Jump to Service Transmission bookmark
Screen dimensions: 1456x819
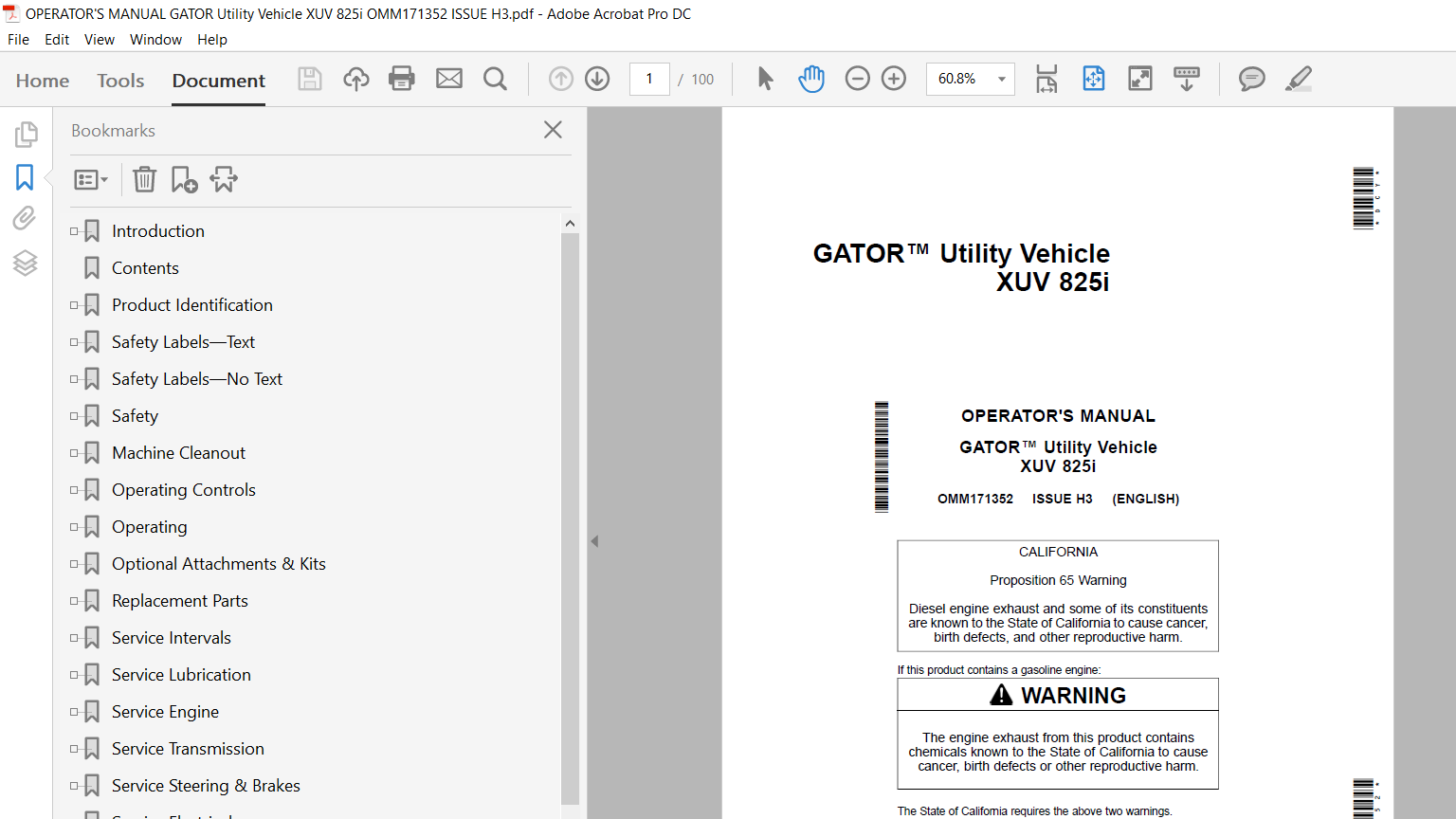tap(188, 748)
